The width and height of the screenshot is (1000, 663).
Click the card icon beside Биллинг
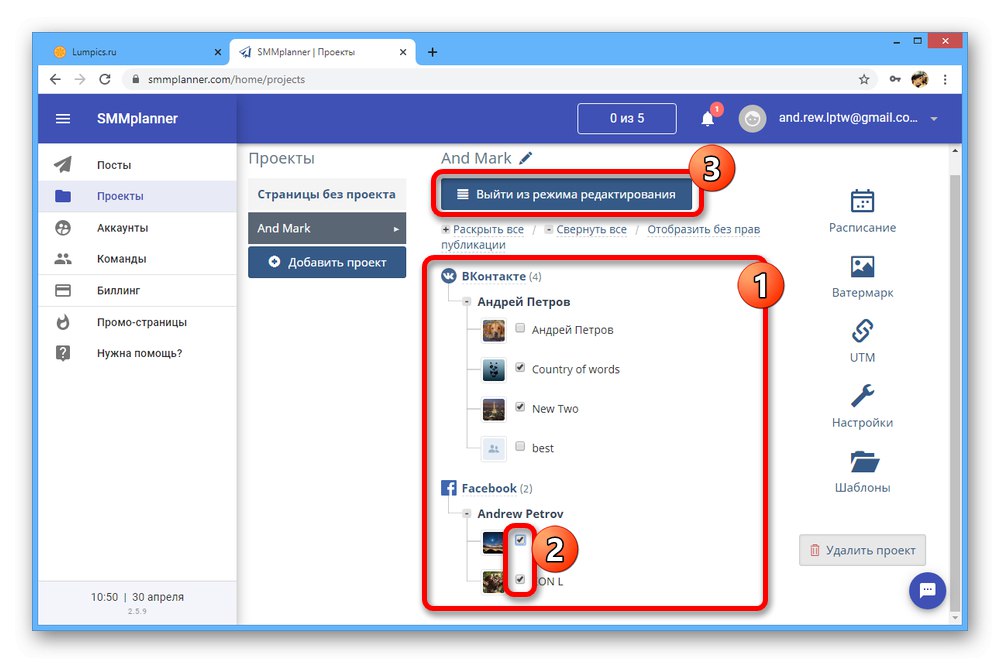(62, 291)
